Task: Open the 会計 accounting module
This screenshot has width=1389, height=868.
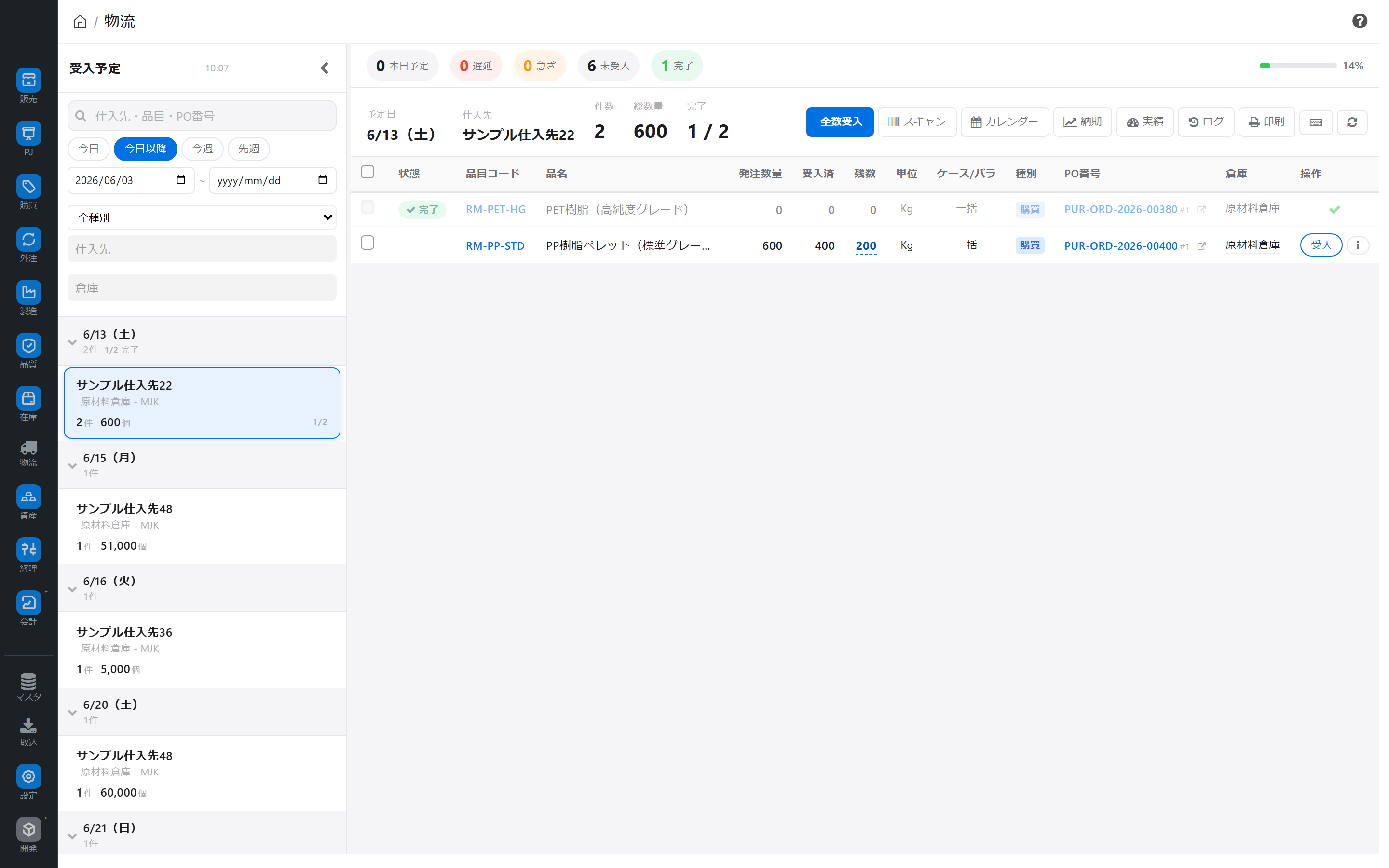Action: tap(29, 609)
